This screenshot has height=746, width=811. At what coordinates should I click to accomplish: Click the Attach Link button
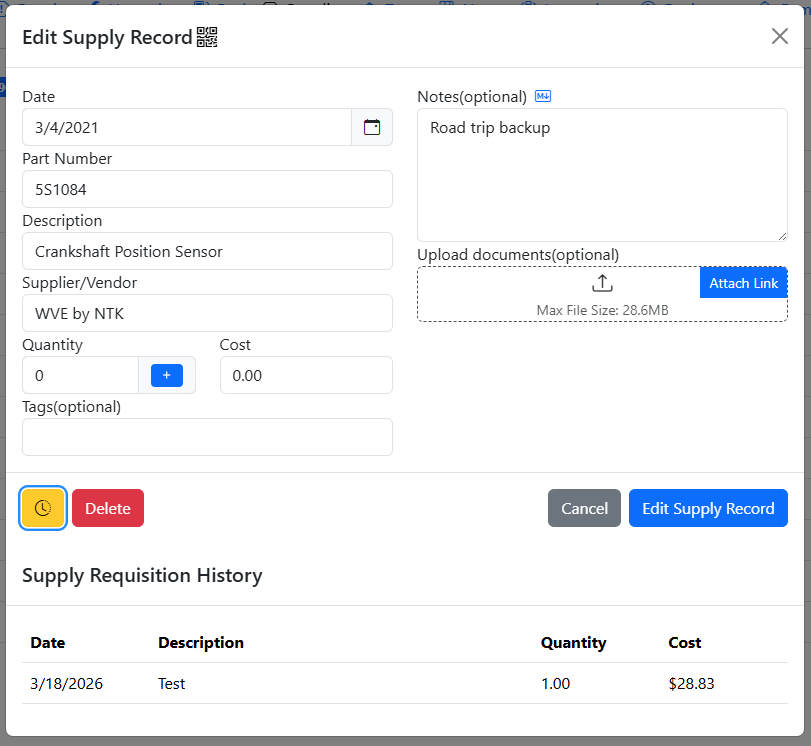point(743,283)
